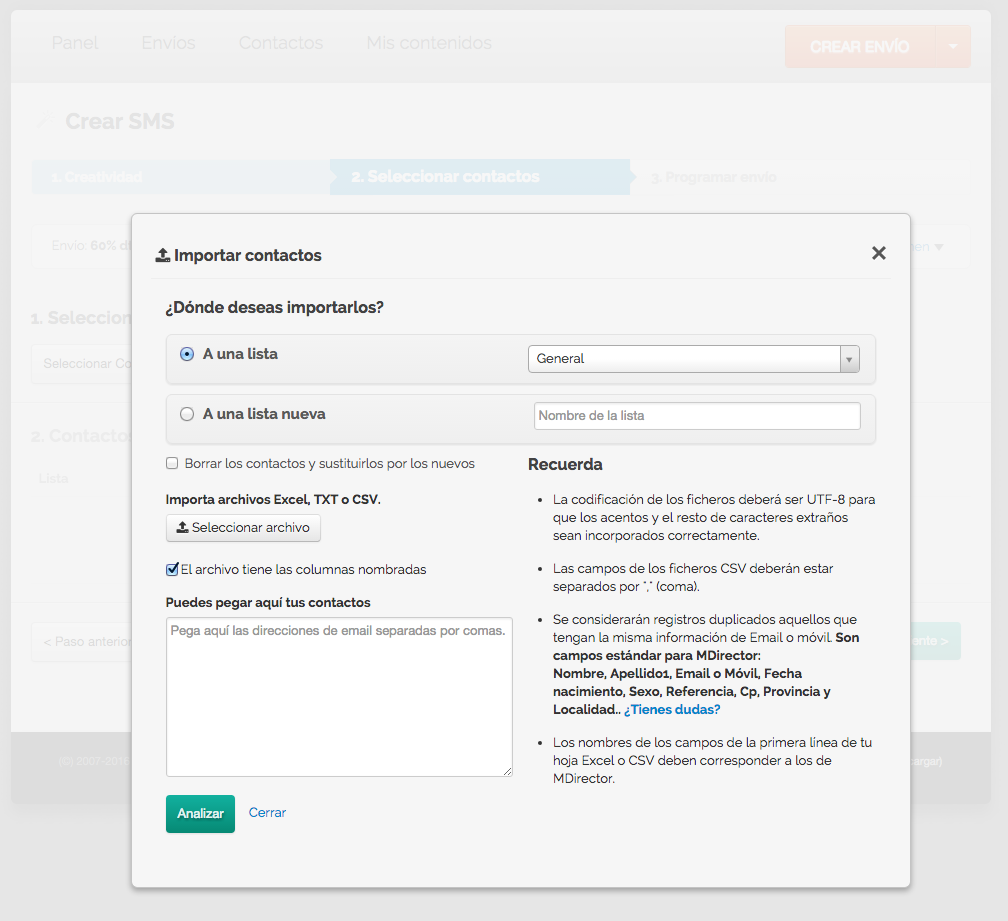1008x921 pixels.
Task: Select the '2. Seleccionar contactos' step tab
Action: (x=480, y=177)
